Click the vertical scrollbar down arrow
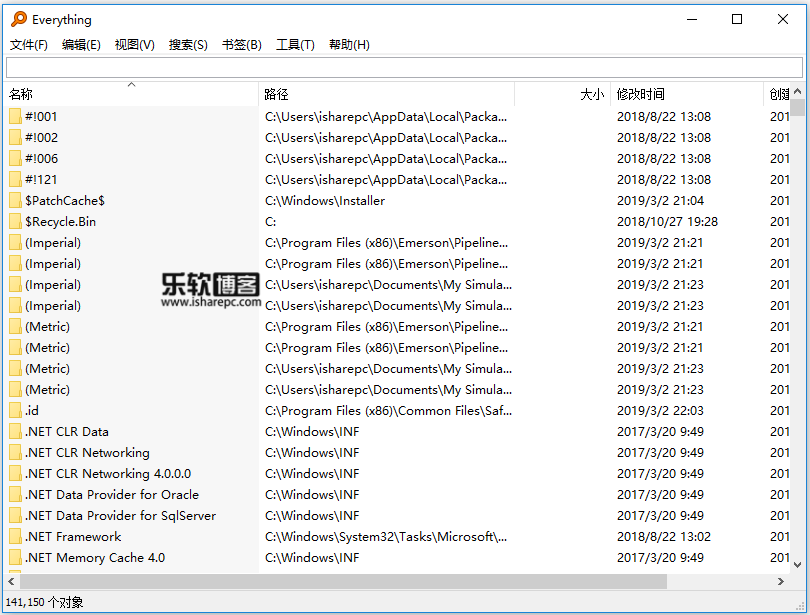 tap(798, 564)
